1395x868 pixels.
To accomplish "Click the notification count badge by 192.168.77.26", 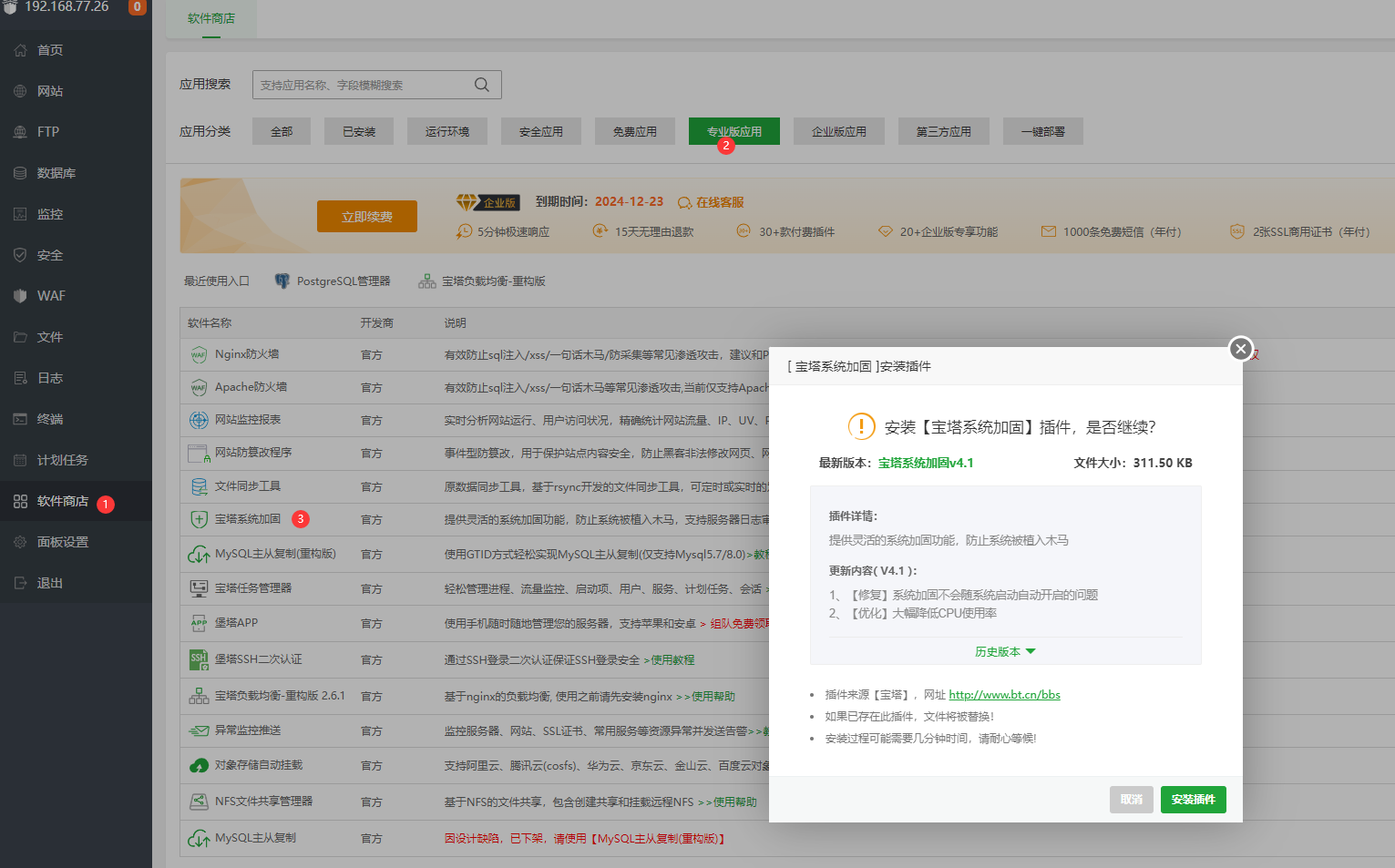I will [137, 6].
